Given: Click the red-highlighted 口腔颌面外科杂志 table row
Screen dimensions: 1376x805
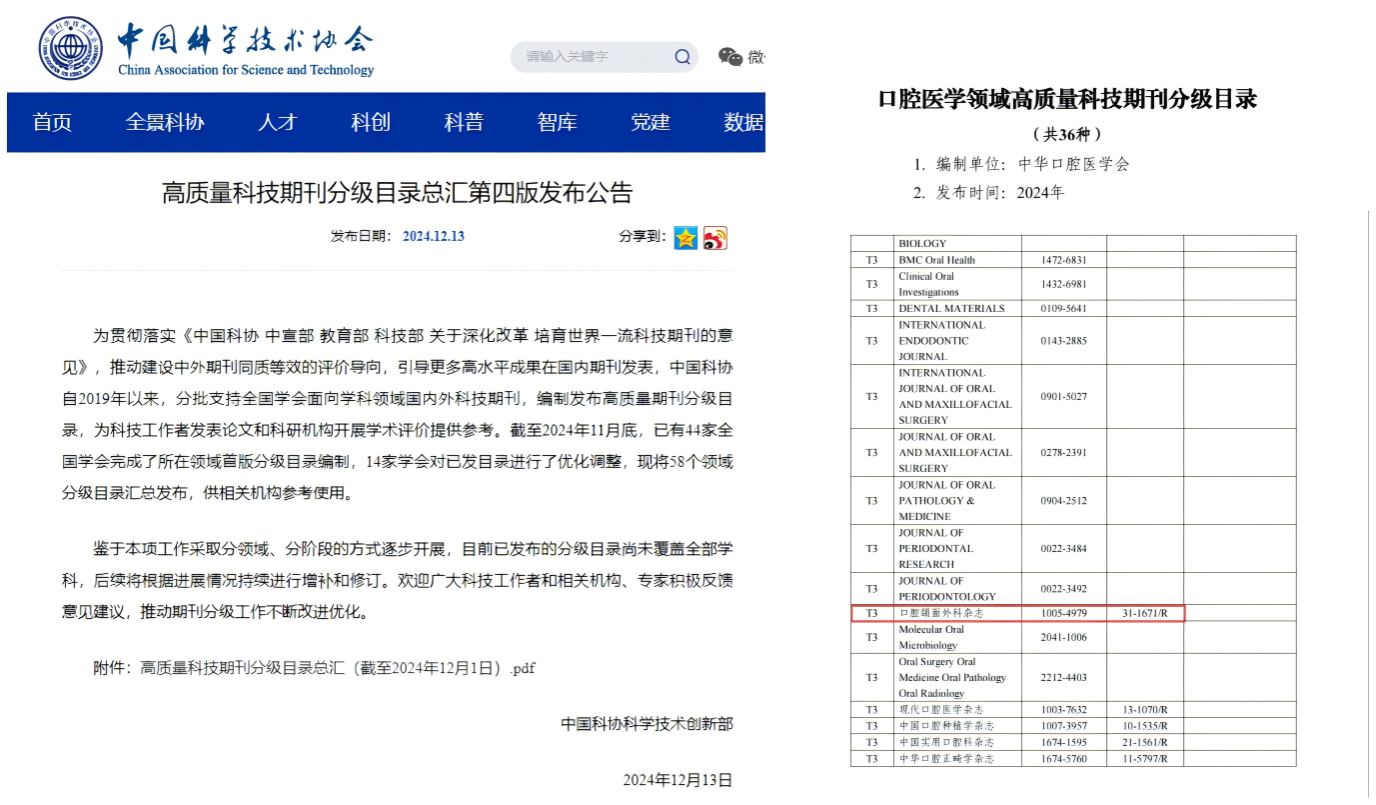Looking at the screenshot, I should pos(1017,613).
